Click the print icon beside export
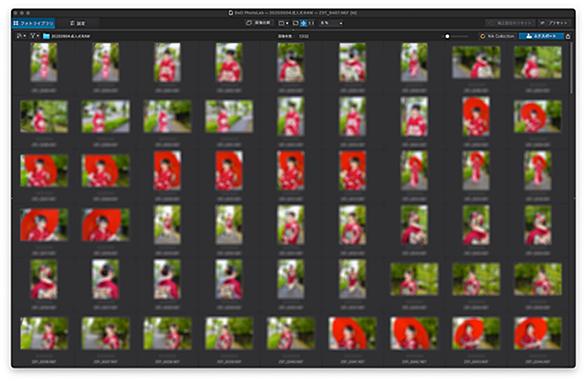Screen dimensions: 586x381 click(x=568, y=36)
